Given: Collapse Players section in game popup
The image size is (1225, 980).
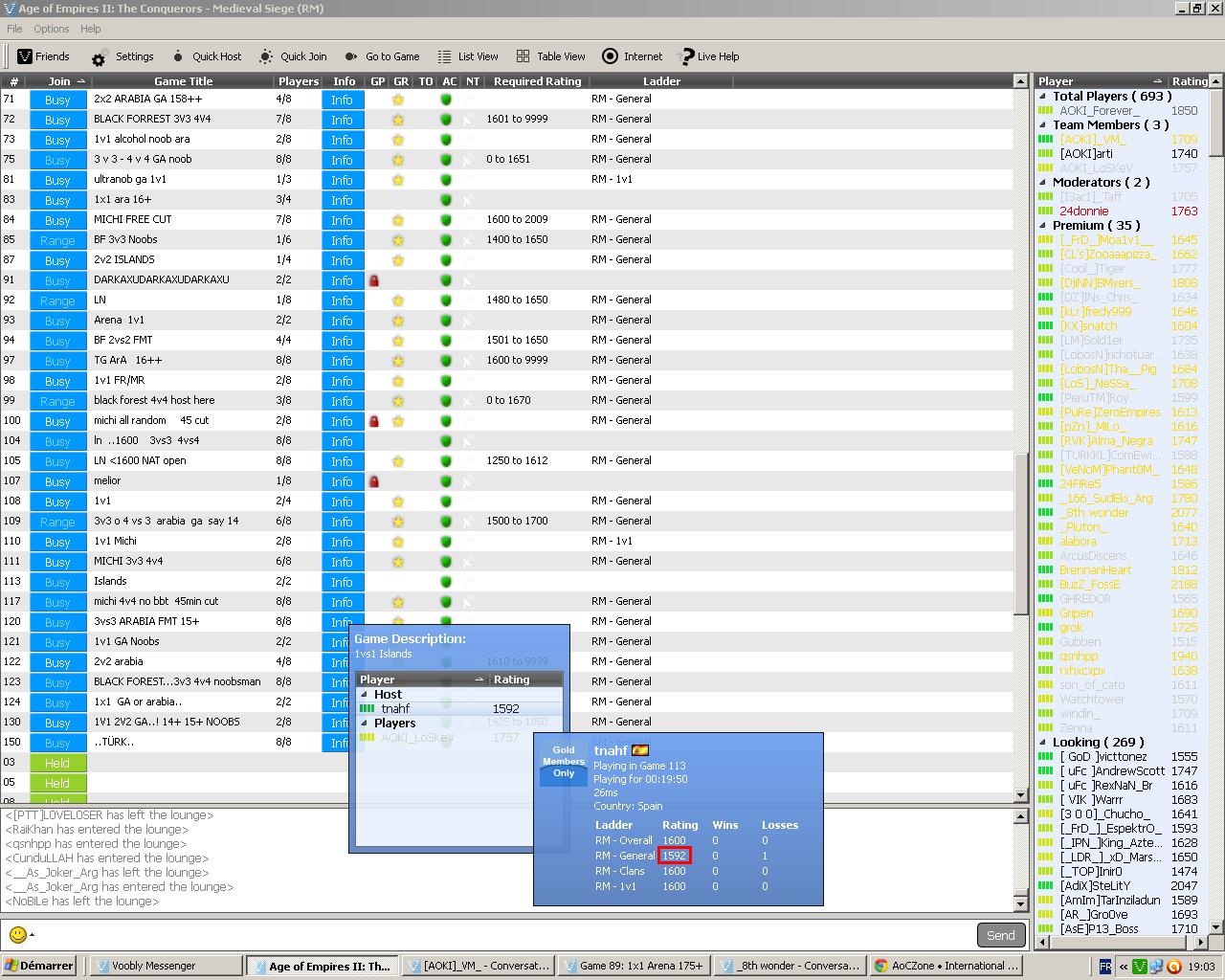Looking at the screenshot, I should [x=365, y=724].
